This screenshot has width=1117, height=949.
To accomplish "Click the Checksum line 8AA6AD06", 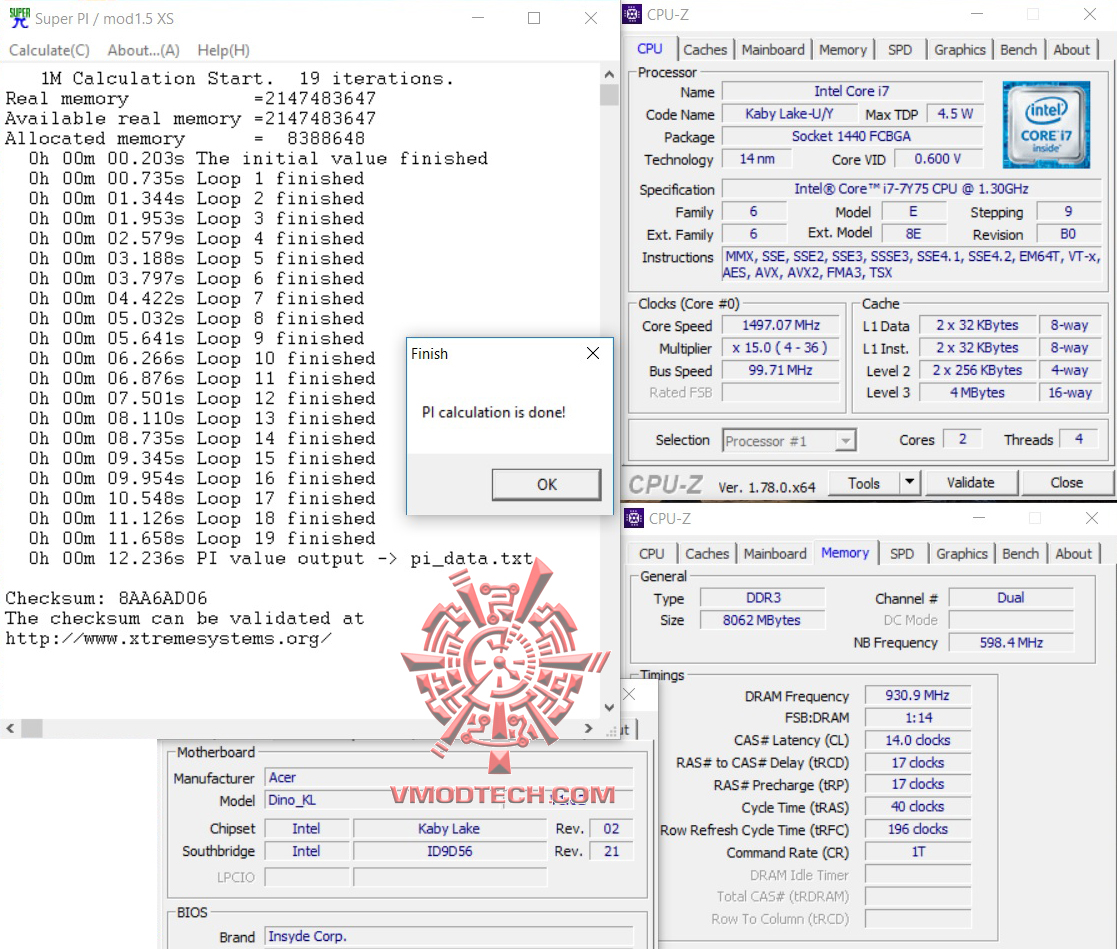I will (106, 598).
